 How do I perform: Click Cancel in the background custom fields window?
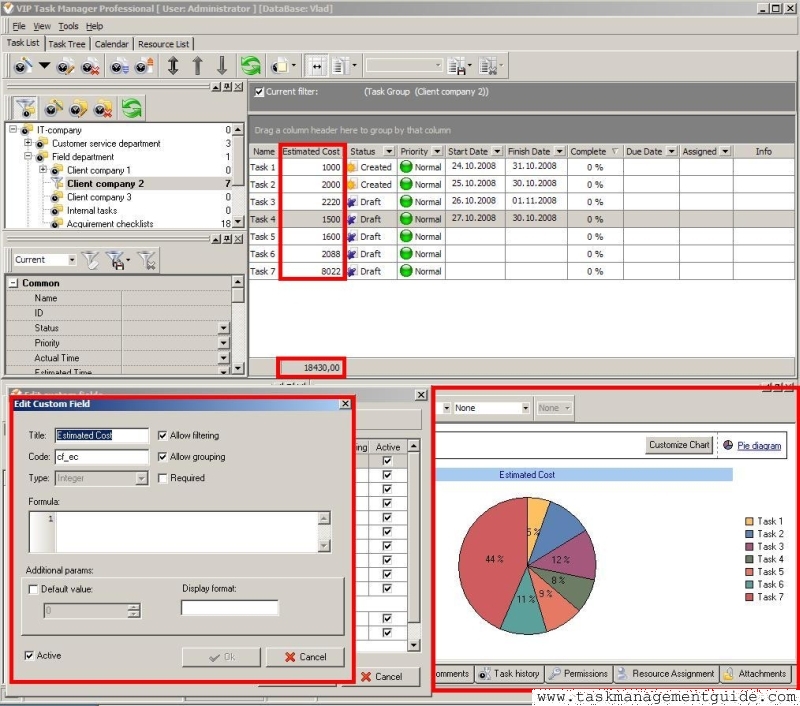coord(381,676)
